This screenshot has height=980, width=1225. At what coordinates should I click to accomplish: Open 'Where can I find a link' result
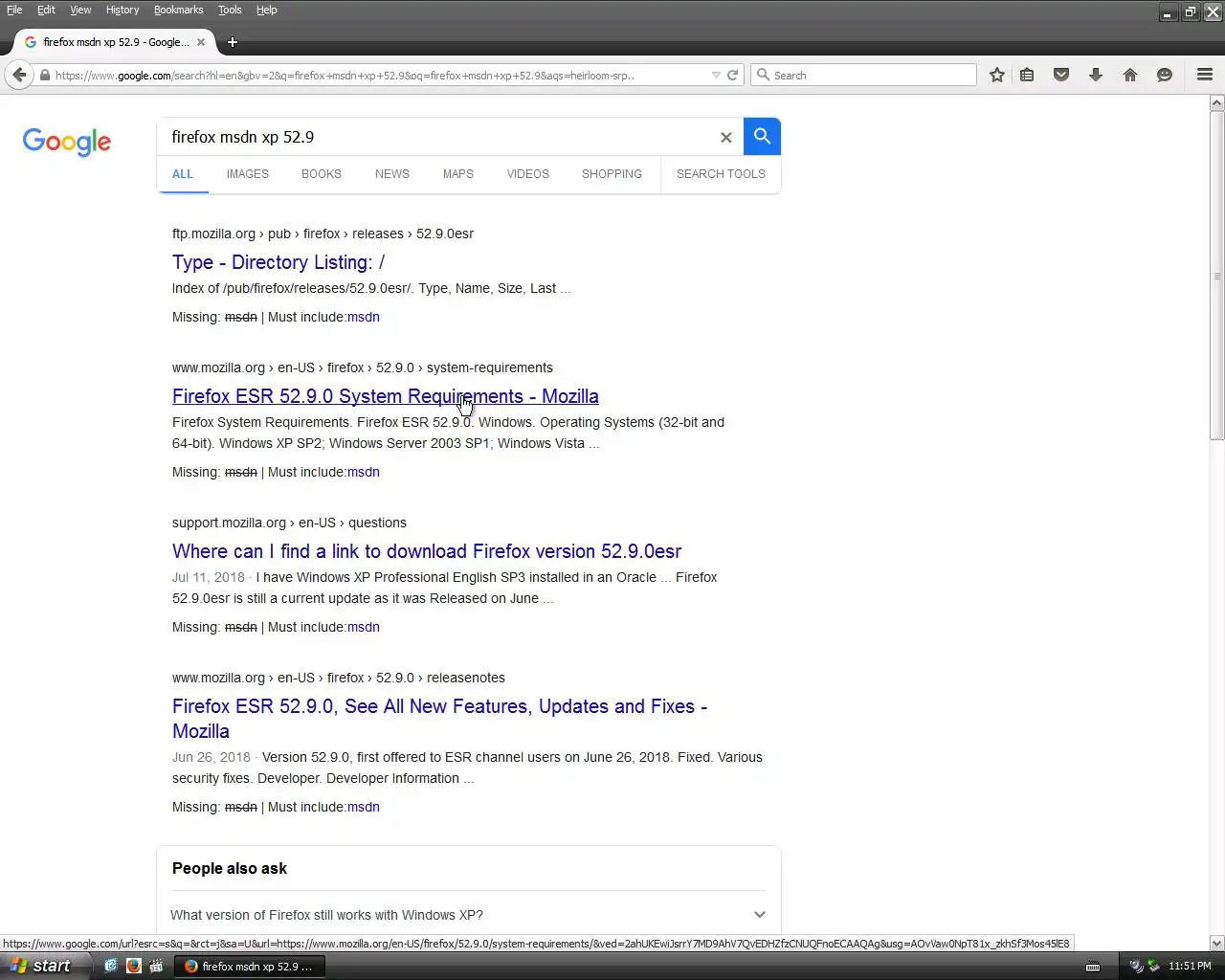pyautogui.click(x=427, y=551)
